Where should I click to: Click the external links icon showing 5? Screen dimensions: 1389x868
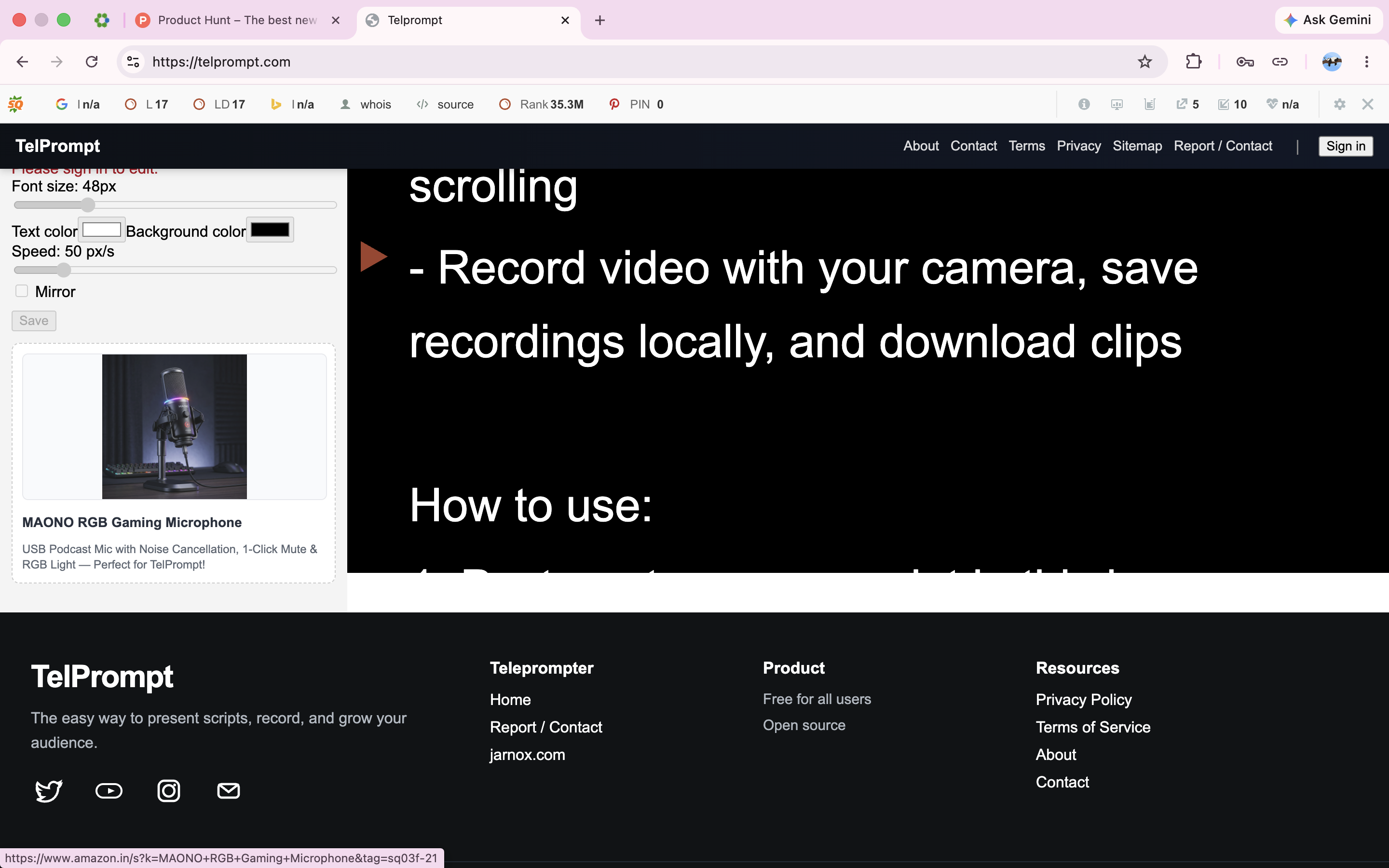tap(1187, 104)
